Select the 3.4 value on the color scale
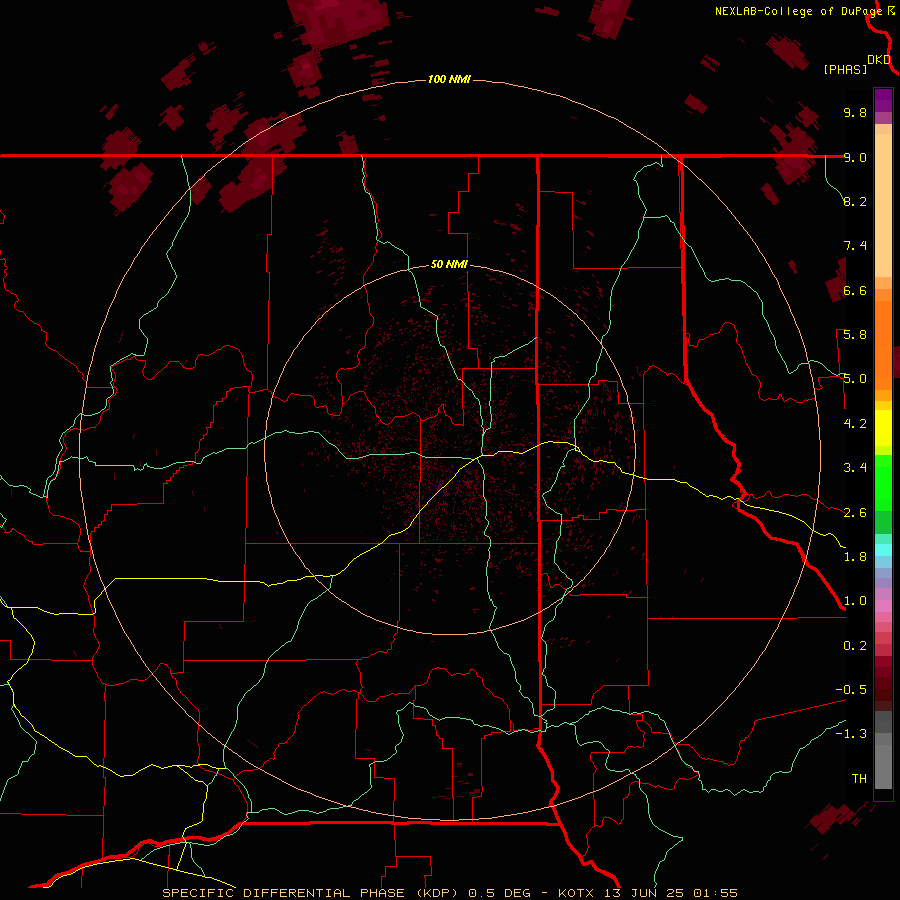The width and height of the screenshot is (900, 900). [855, 468]
